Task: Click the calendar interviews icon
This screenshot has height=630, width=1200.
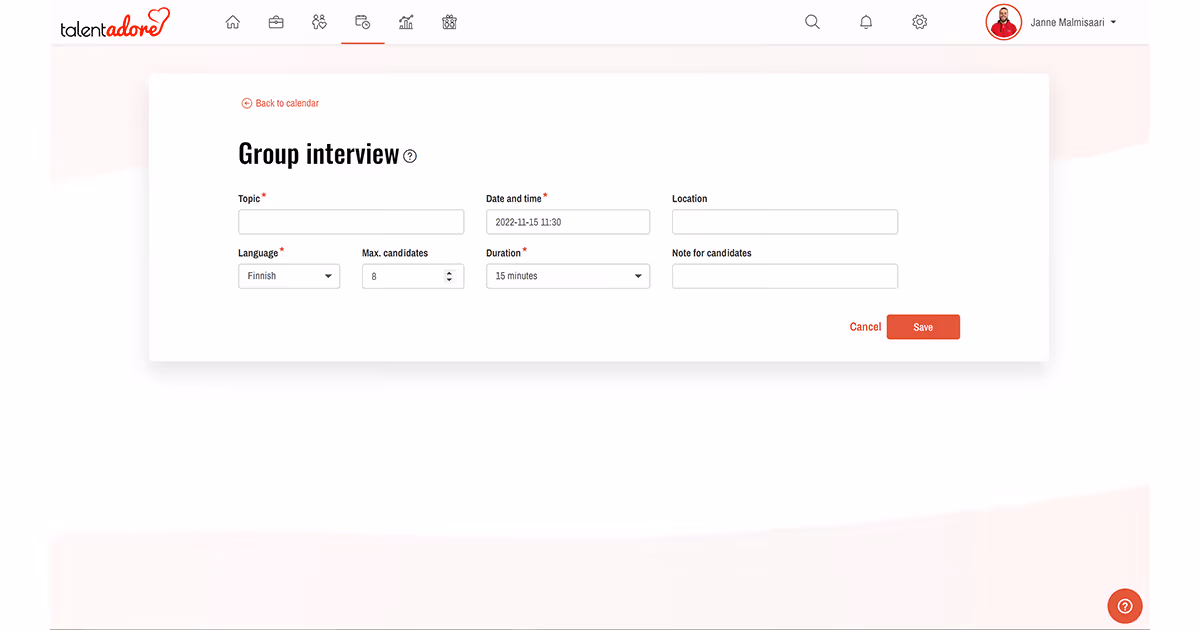Action: (x=362, y=21)
